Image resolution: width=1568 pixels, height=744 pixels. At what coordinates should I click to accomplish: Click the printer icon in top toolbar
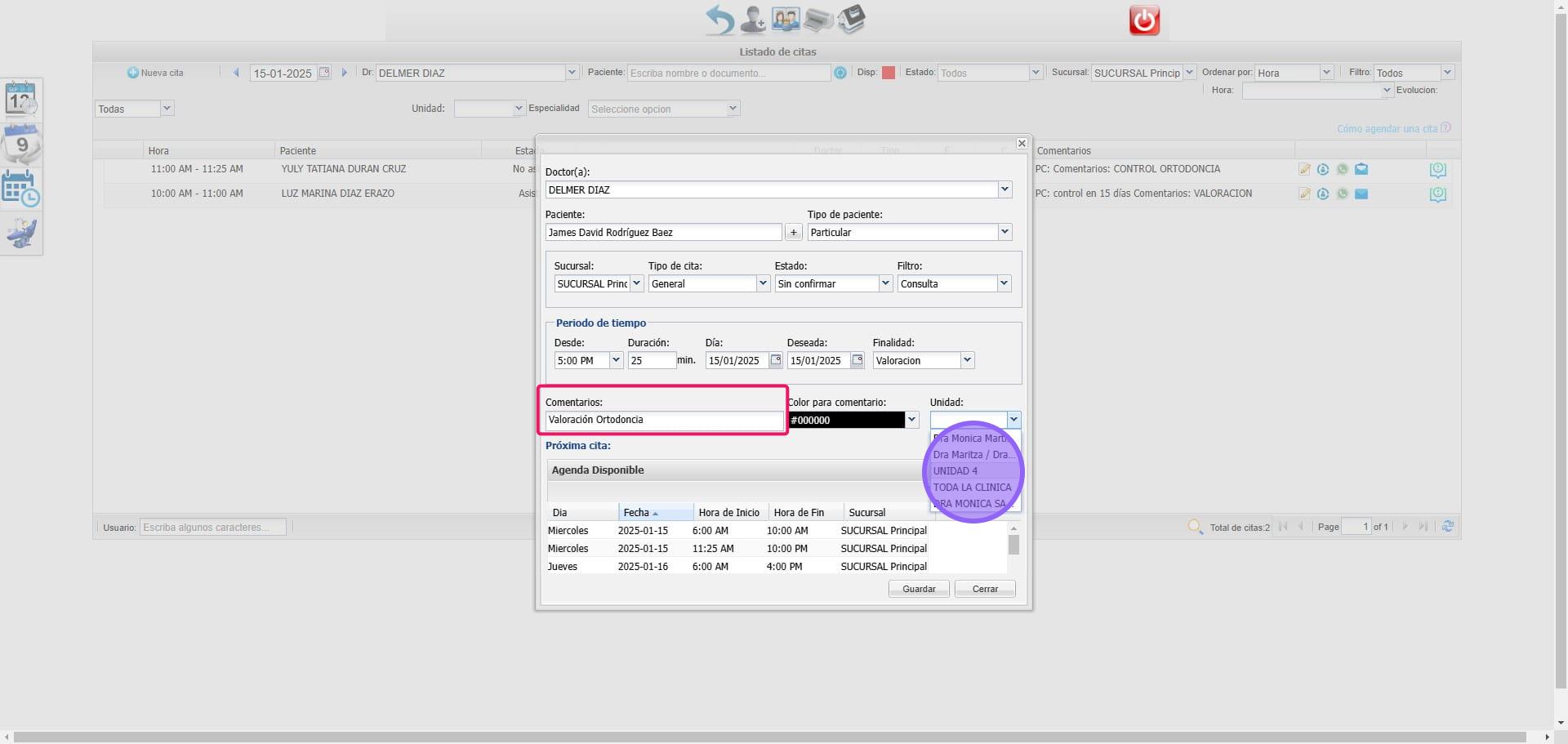click(817, 20)
